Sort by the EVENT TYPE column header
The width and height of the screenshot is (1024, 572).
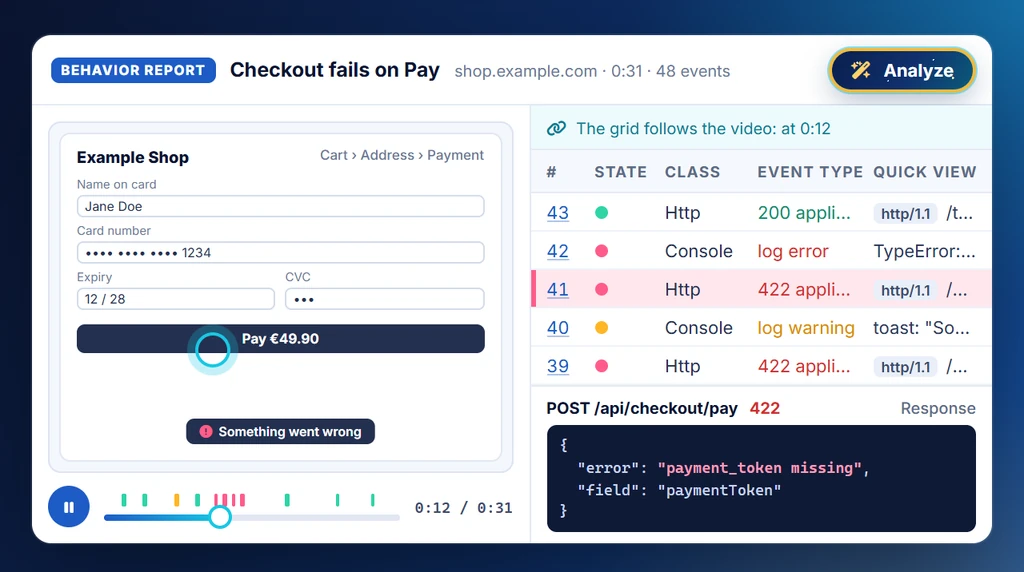(x=810, y=172)
